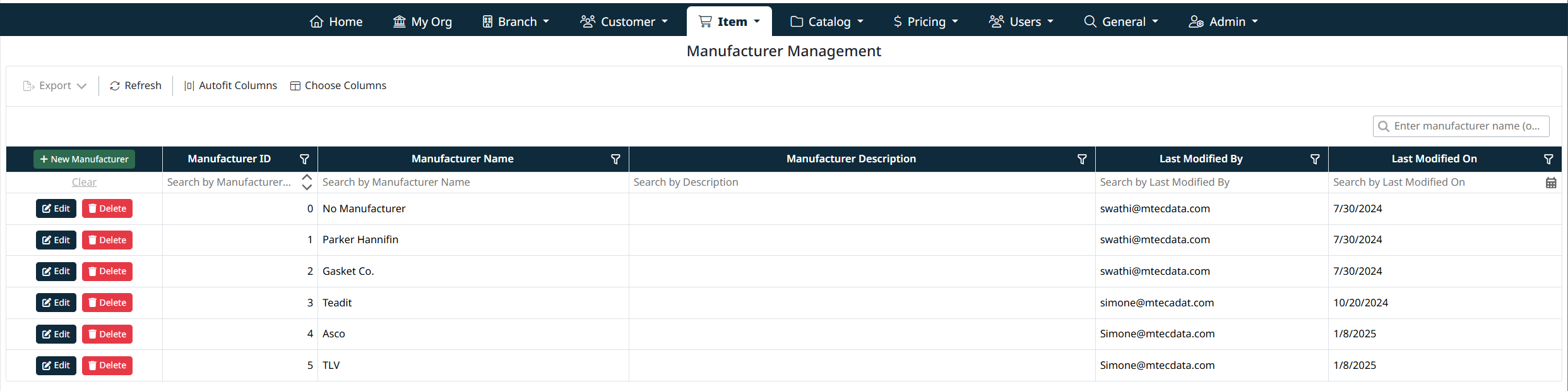Increment the Manufacturer ID search spinner up arrow

[x=307, y=177]
